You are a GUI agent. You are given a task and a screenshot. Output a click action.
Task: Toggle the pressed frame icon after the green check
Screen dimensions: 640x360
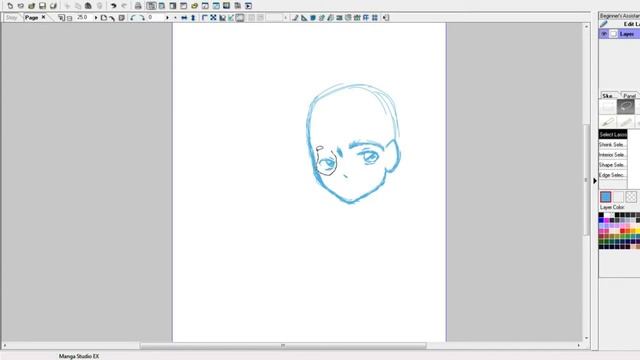[x=240, y=18]
